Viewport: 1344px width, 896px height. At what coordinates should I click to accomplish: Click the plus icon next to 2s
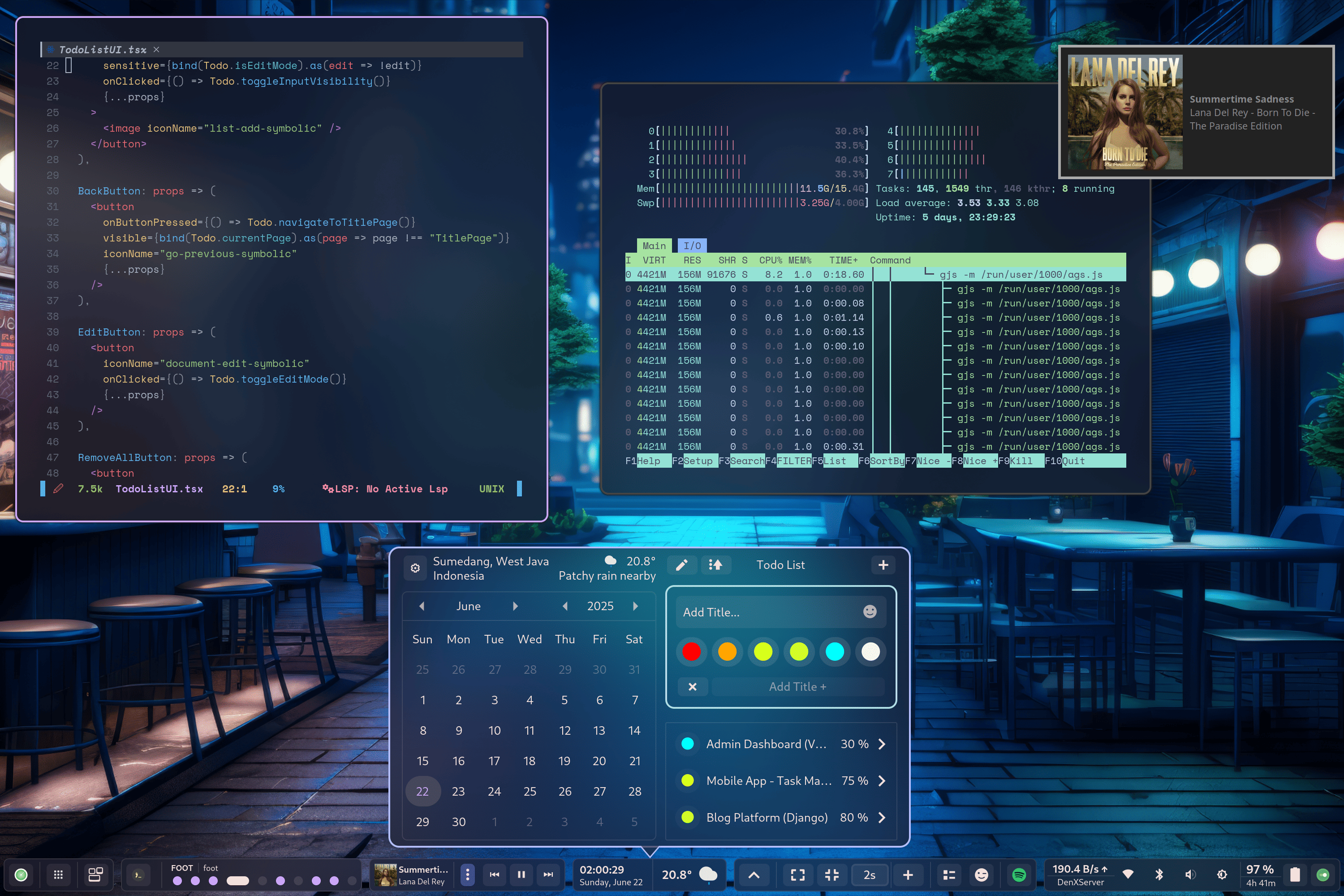click(x=908, y=875)
